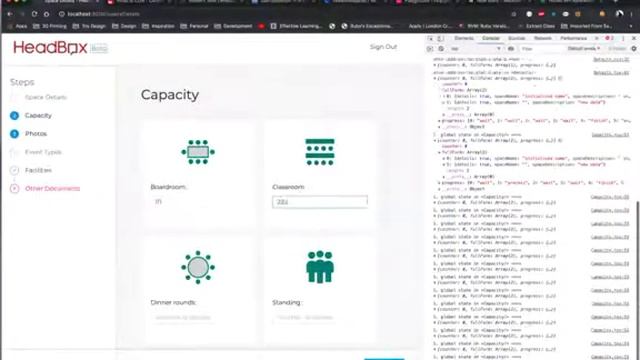The height and width of the screenshot is (360, 640).
Task: Open the Default levels dropdown
Action: click(x=584, y=49)
